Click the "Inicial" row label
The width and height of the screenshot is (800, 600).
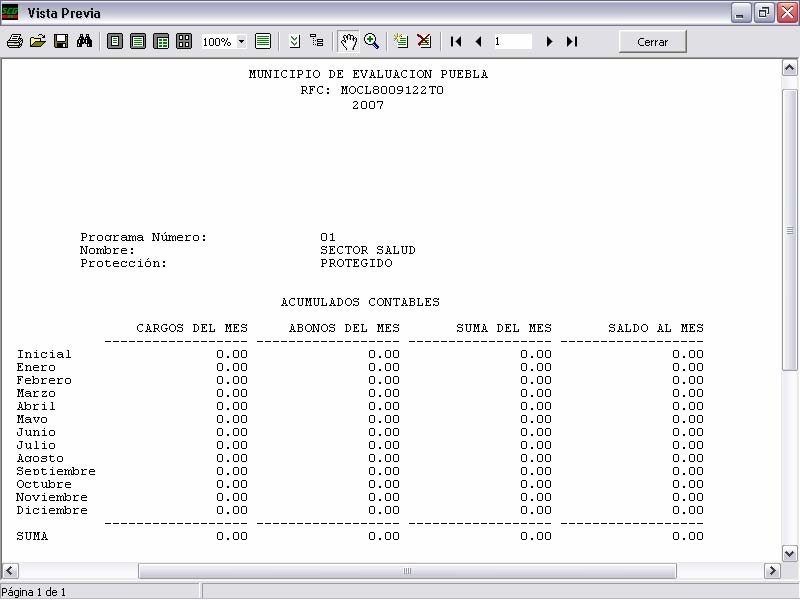44,354
